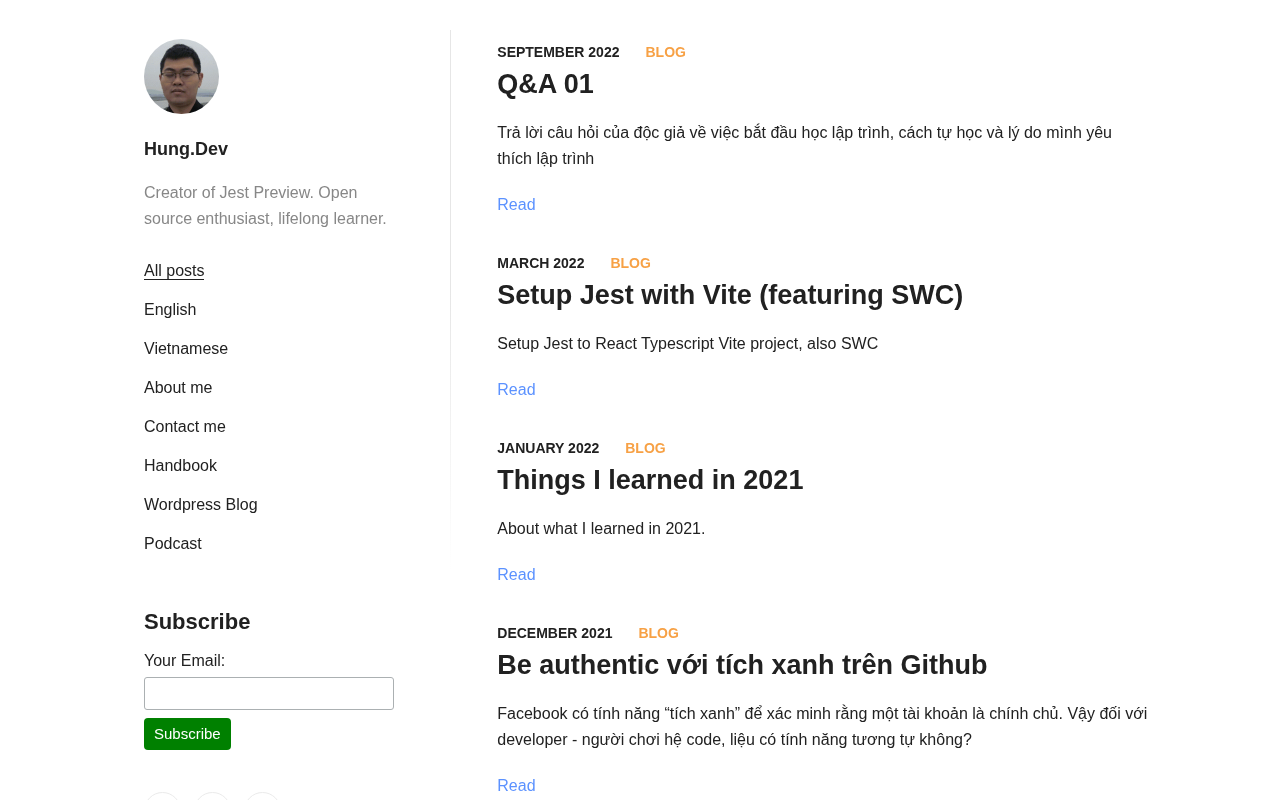Screen dimensions: 1280x800
Task: Visit the Wordpress Blog link
Action: [201, 505]
